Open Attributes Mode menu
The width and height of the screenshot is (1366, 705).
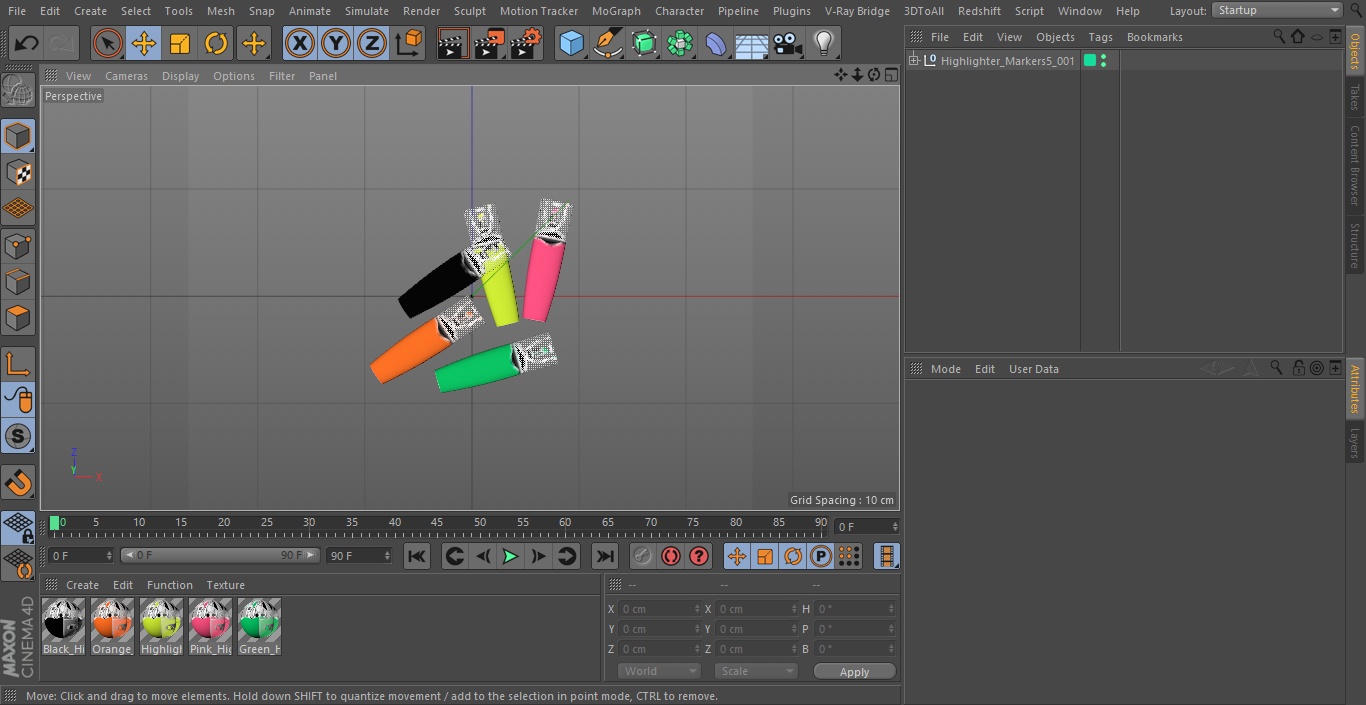pyautogui.click(x=945, y=369)
